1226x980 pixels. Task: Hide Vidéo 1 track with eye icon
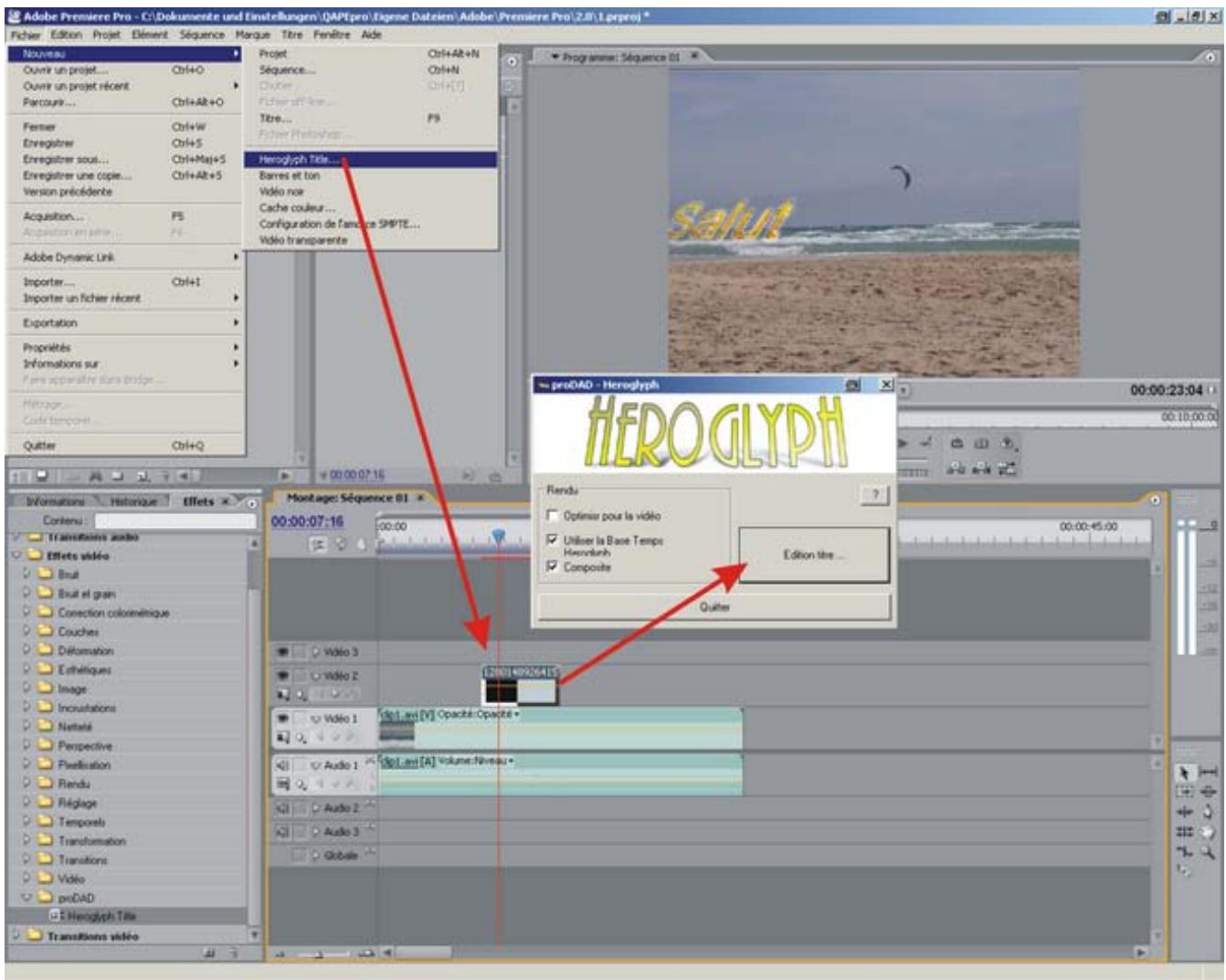pos(283,719)
